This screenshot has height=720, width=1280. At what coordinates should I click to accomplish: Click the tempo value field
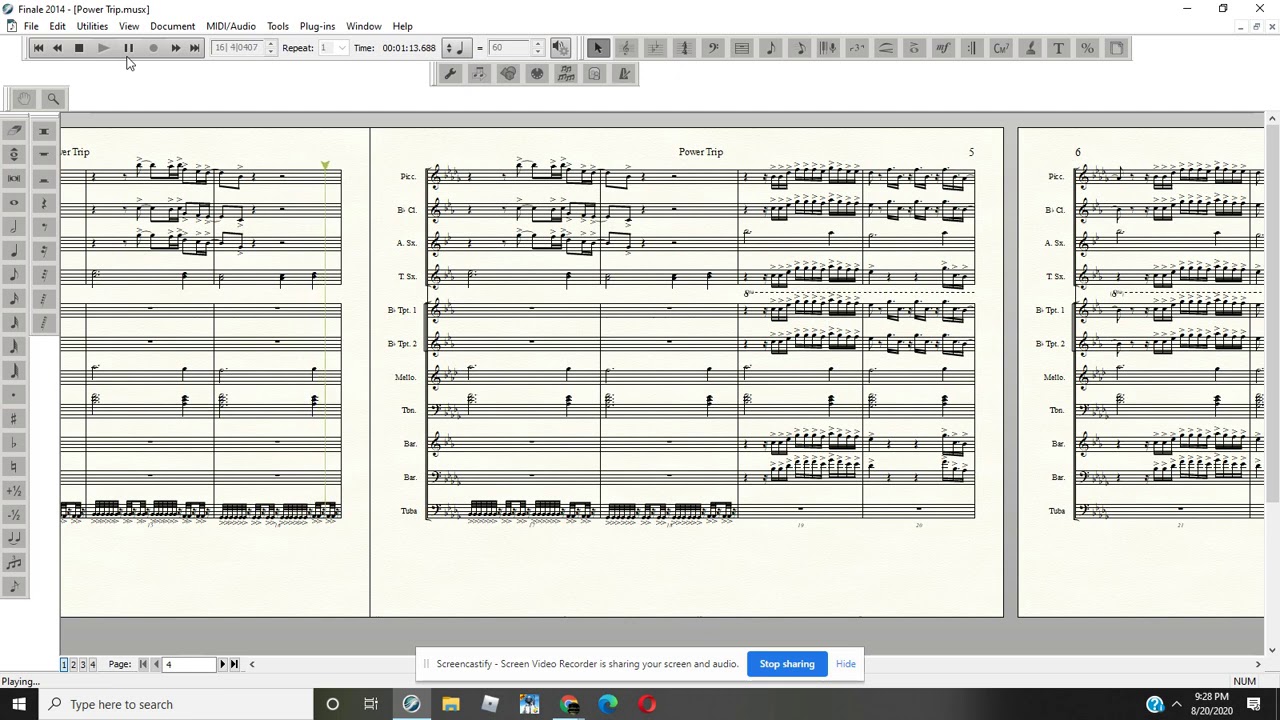(x=510, y=48)
